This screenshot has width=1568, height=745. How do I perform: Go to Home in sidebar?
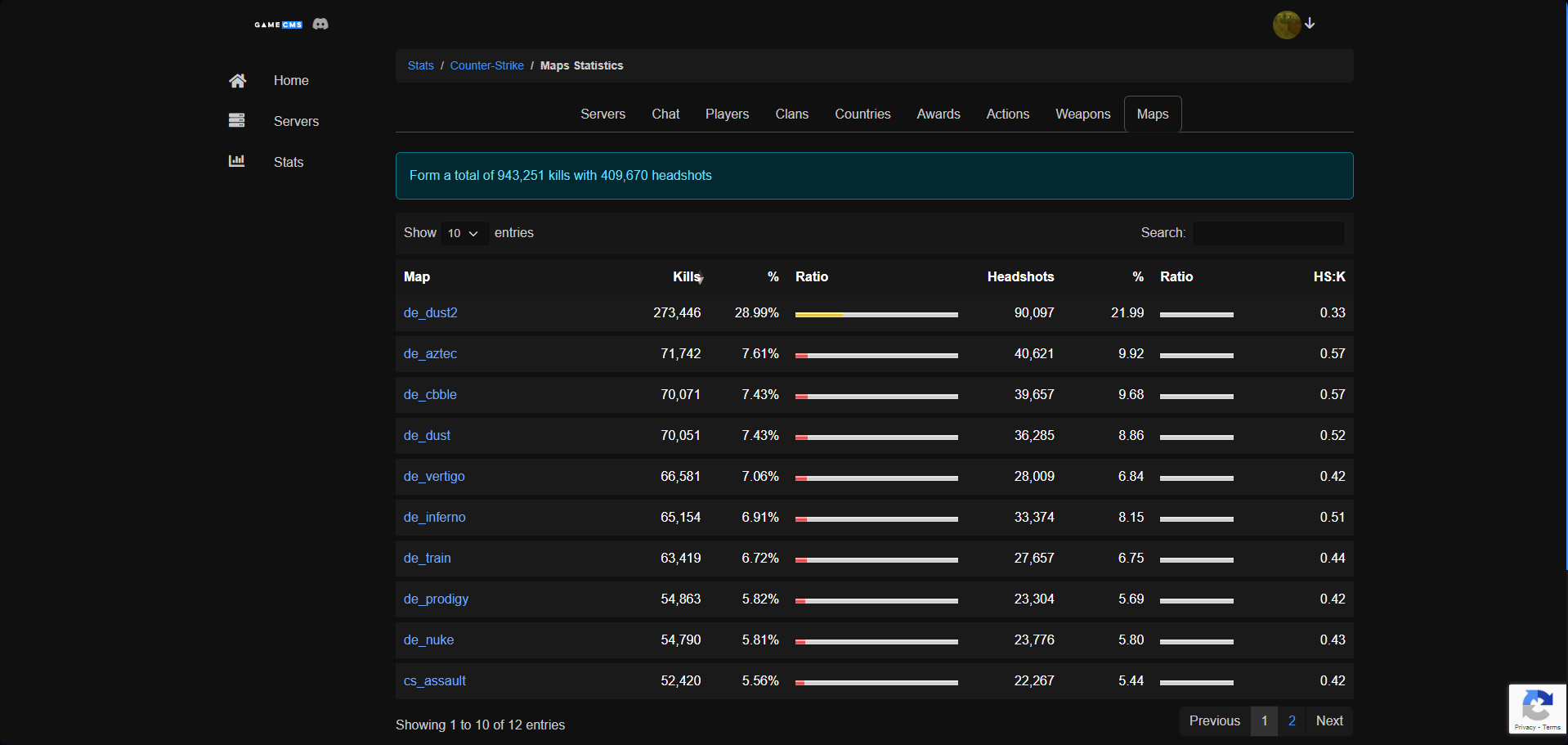point(291,80)
